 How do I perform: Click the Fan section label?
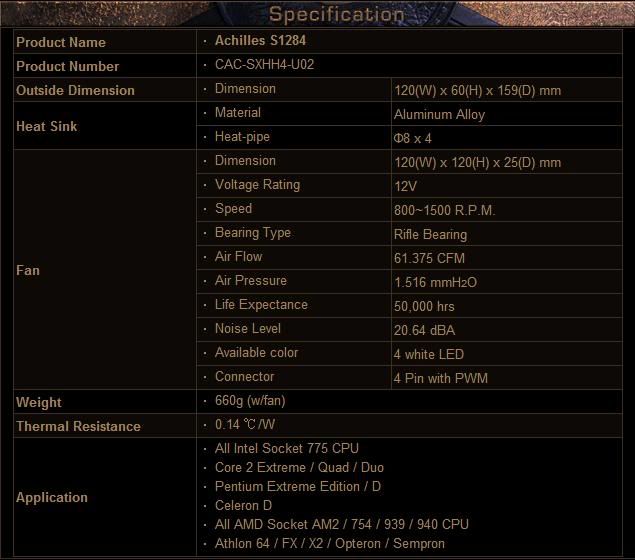(28, 270)
